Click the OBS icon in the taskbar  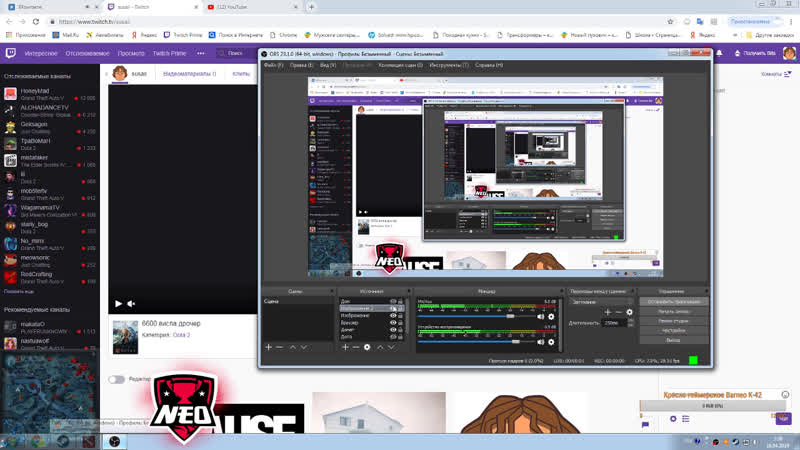[114, 442]
